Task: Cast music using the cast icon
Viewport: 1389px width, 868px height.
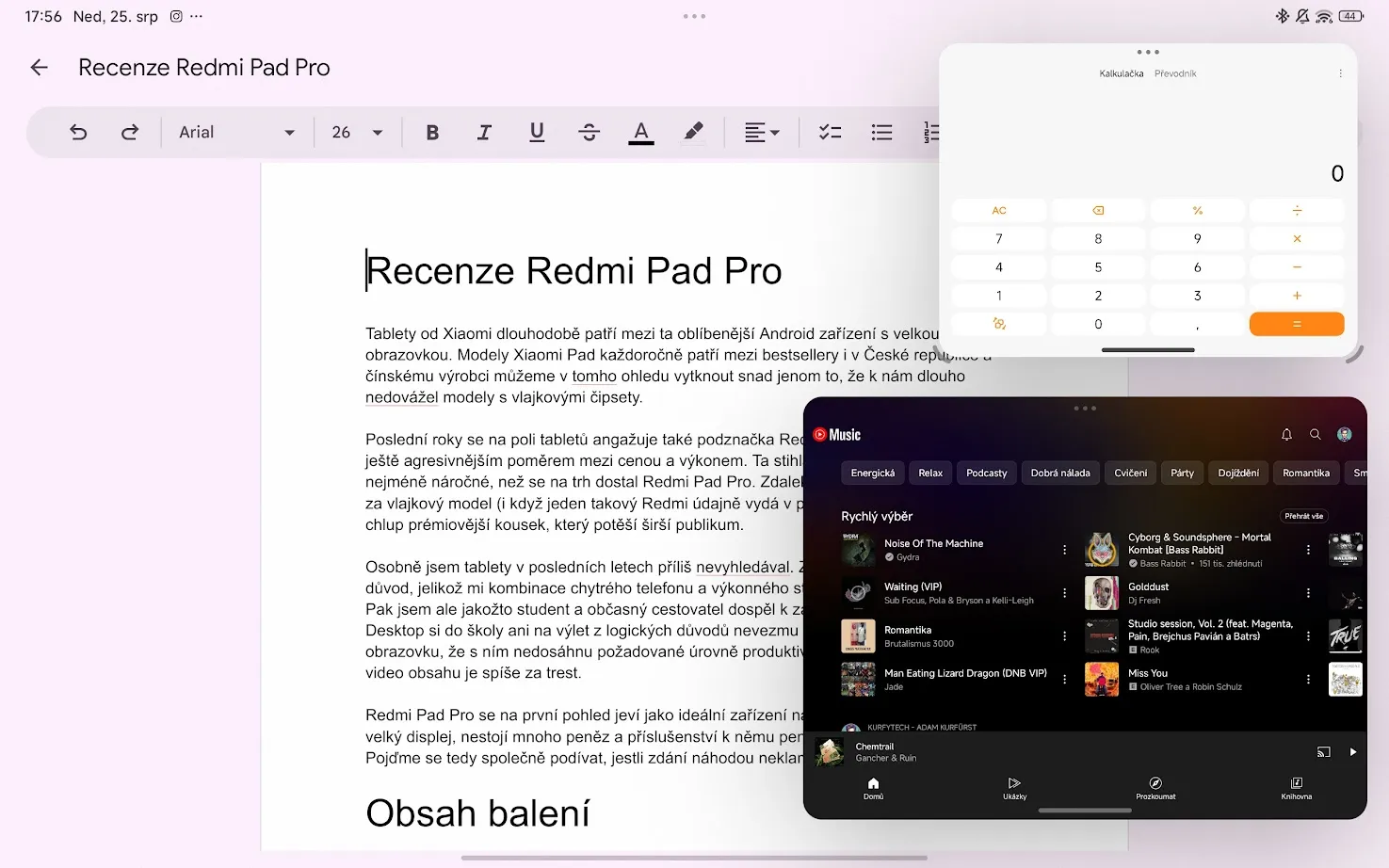Action: click(x=1323, y=752)
